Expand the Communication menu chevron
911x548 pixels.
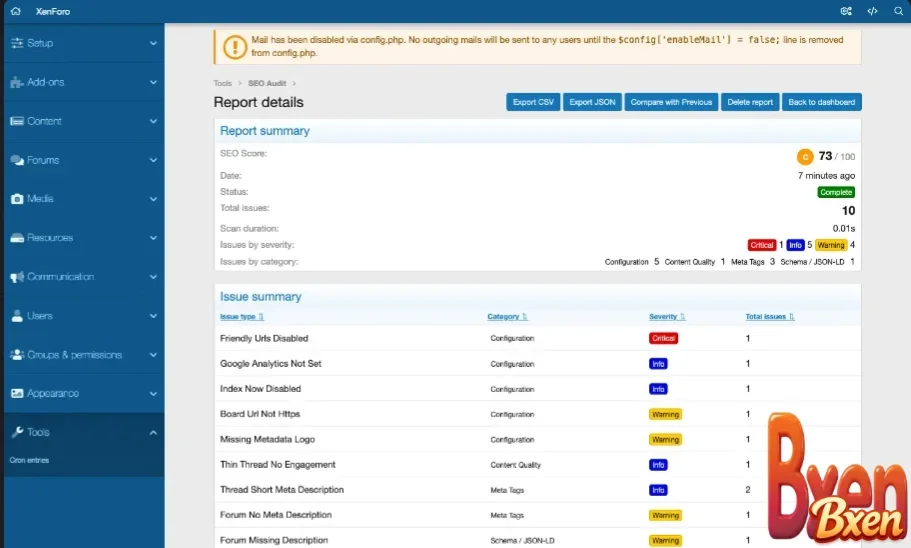tap(153, 277)
